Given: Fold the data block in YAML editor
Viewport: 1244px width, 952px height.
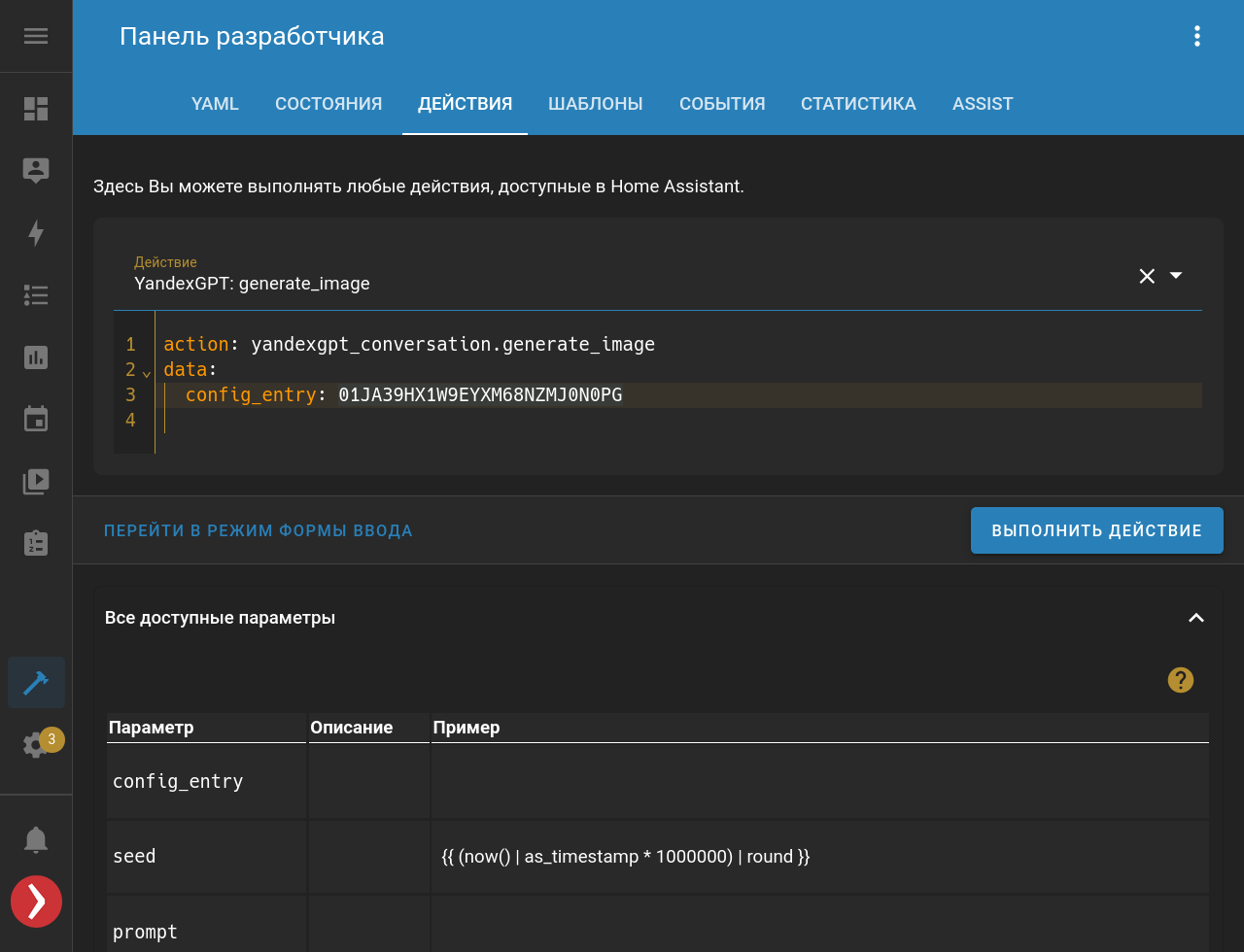Looking at the screenshot, I should (x=147, y=373).
